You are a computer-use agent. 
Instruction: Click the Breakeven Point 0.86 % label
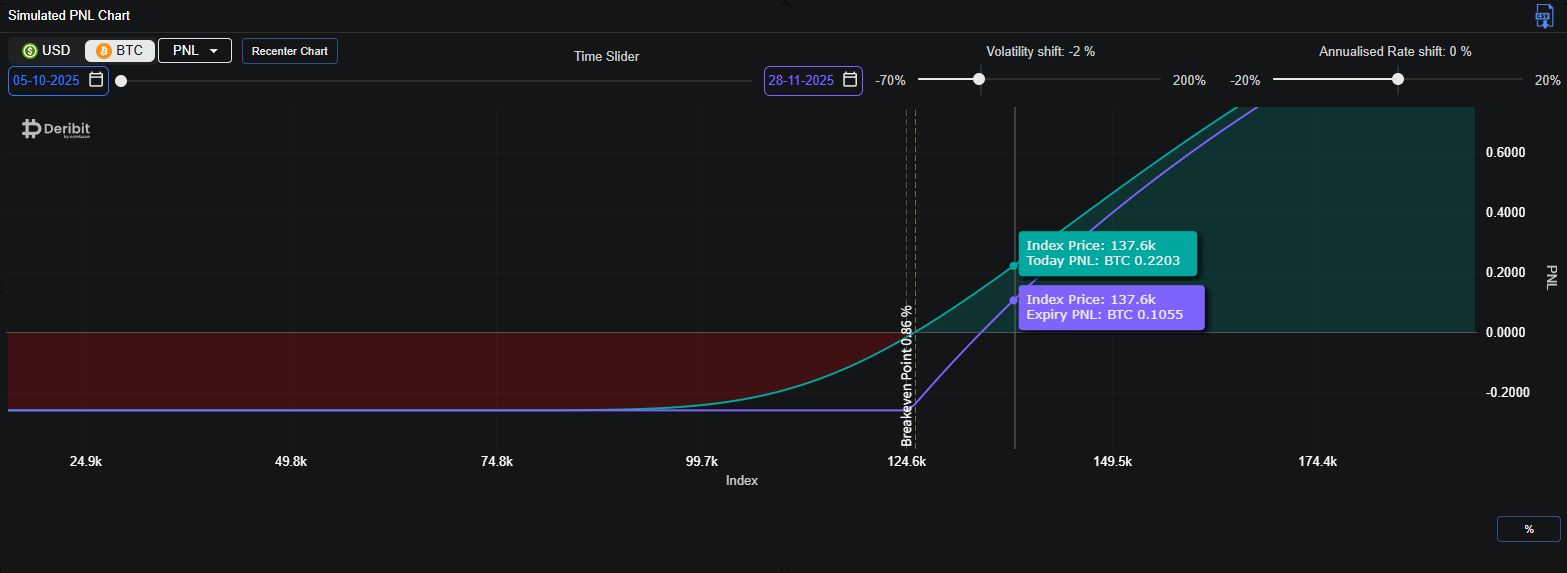tap(907, 375)
